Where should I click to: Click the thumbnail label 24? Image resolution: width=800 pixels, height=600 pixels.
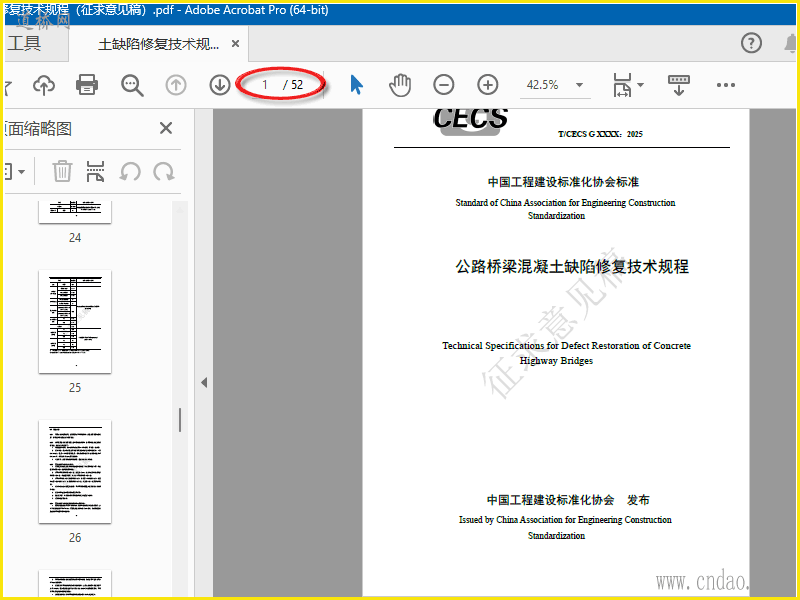coord(75,238)
